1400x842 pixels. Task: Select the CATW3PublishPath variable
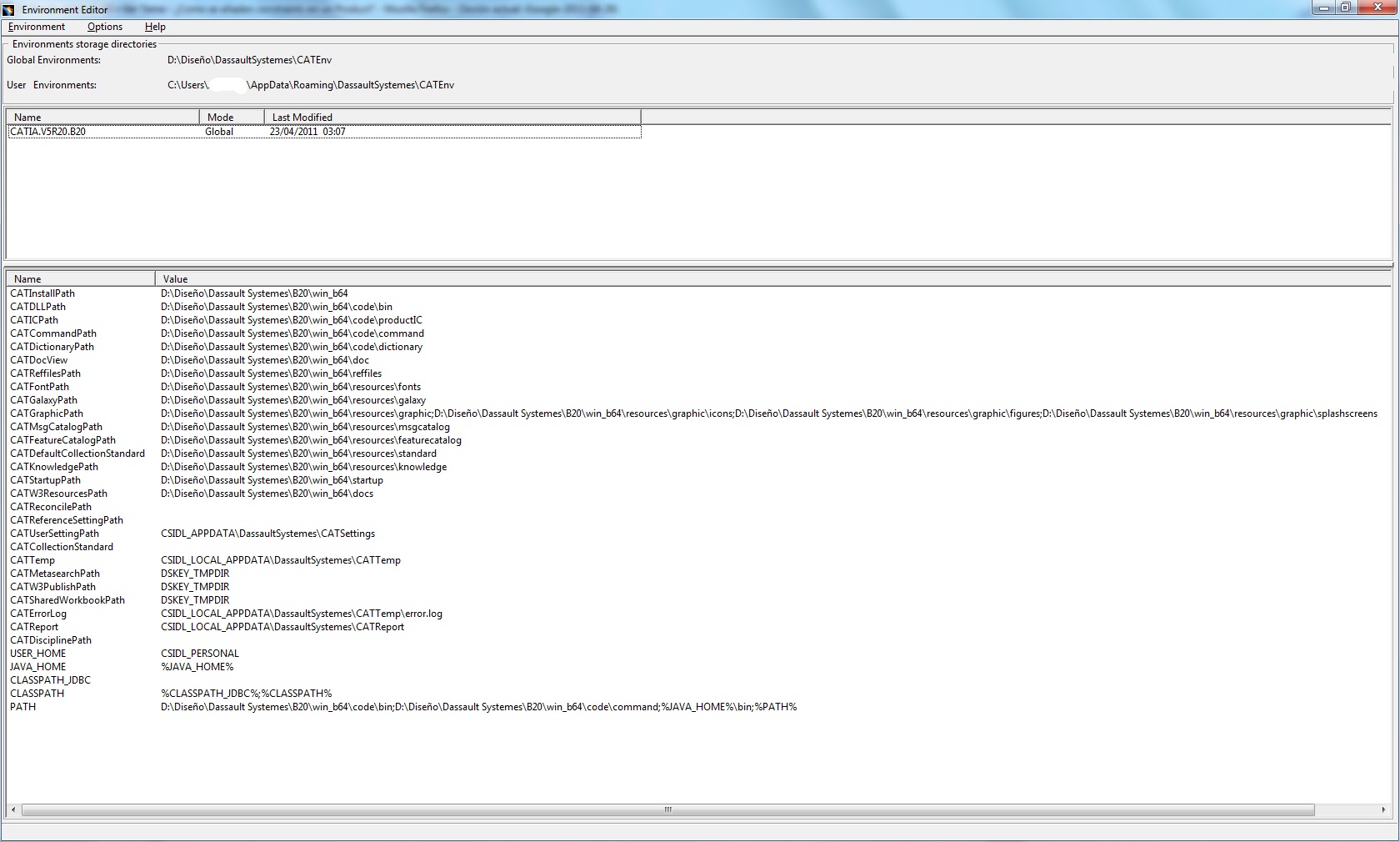(52, 587)
